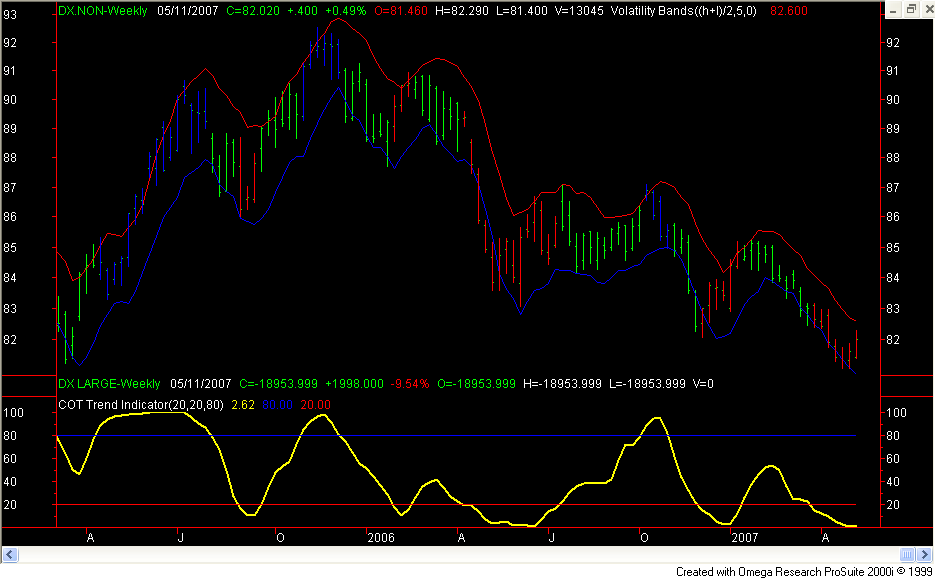Screen dimensions: 935x578
Task: Click the C=-18953.999 close value
Action: pyautogui.click(x=278, y=384)
